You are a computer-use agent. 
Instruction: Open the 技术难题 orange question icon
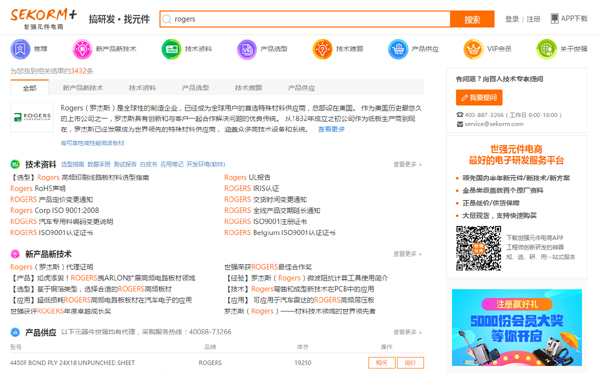pos(323,49)
